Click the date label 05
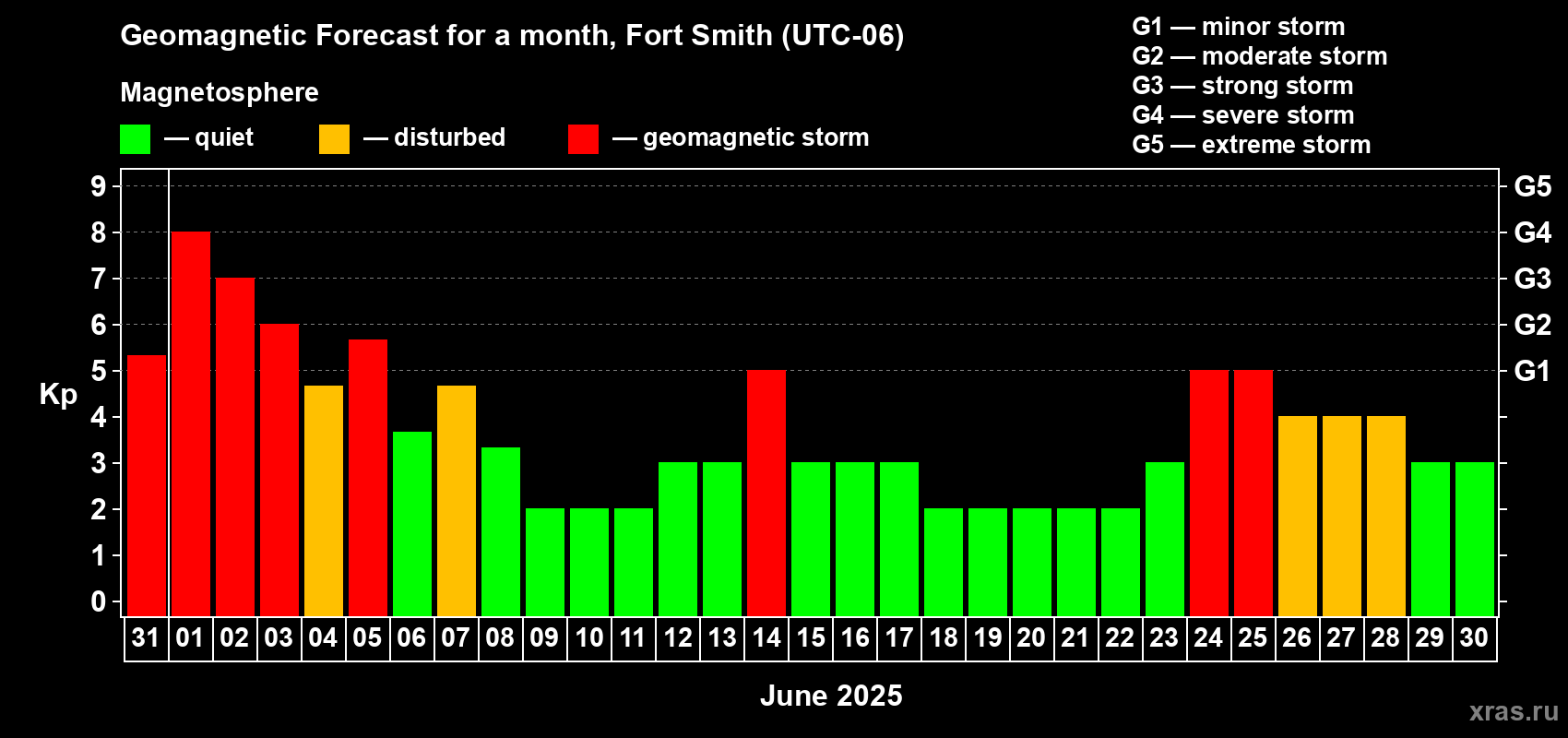Image resolution: width=1568 pixels, height=738 pixels. [367, 637]
